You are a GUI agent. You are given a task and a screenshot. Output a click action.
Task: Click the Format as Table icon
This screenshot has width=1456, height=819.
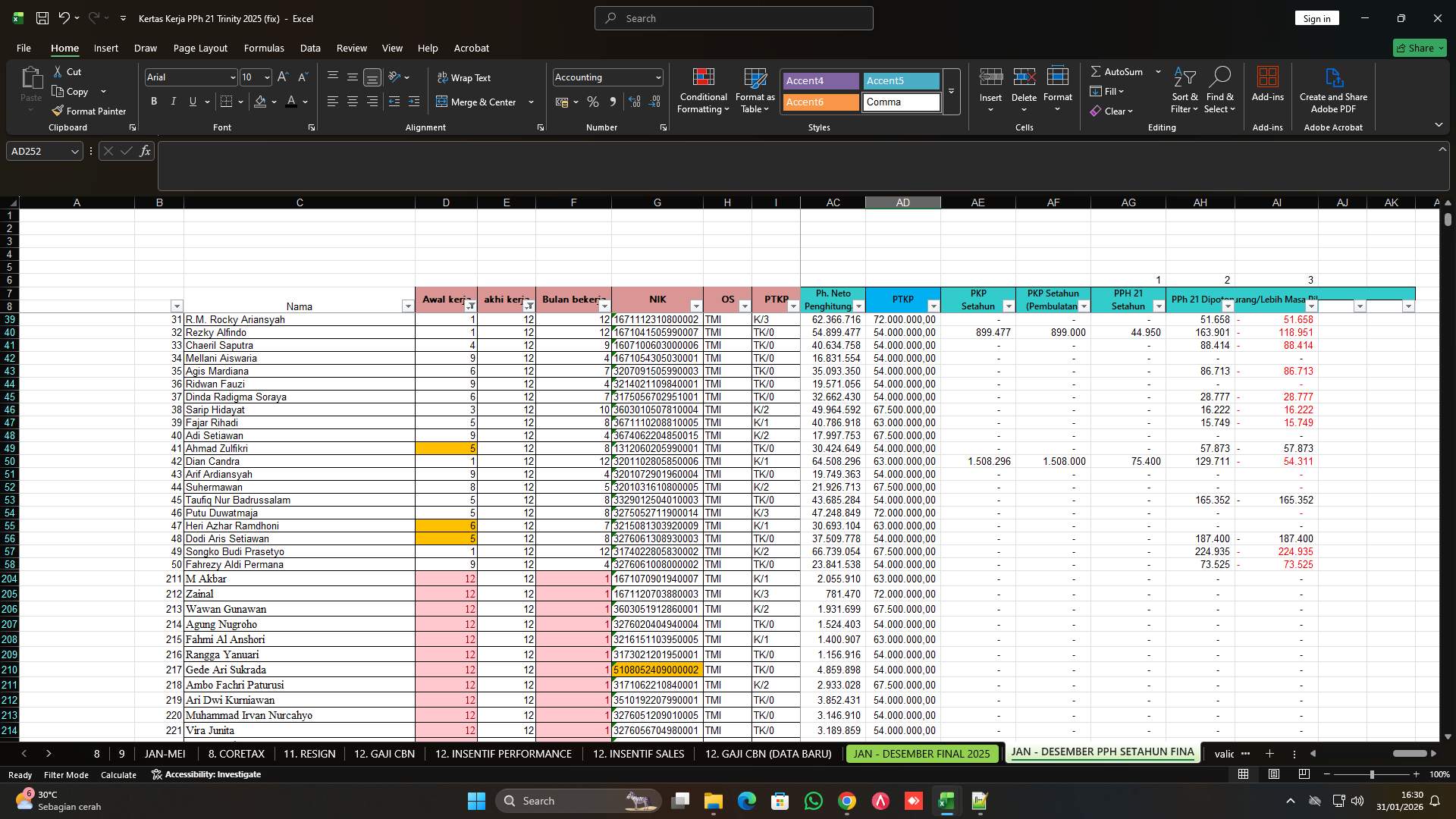coord(754,90)
